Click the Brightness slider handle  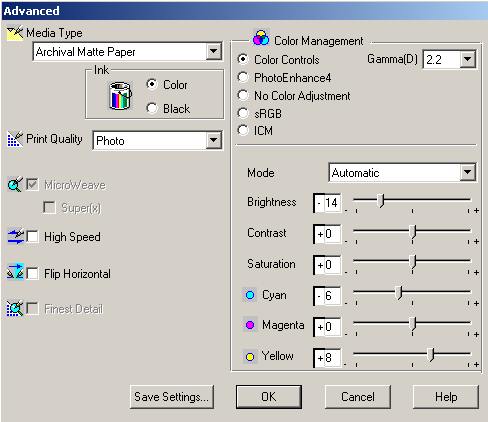[x=381, y=201]
